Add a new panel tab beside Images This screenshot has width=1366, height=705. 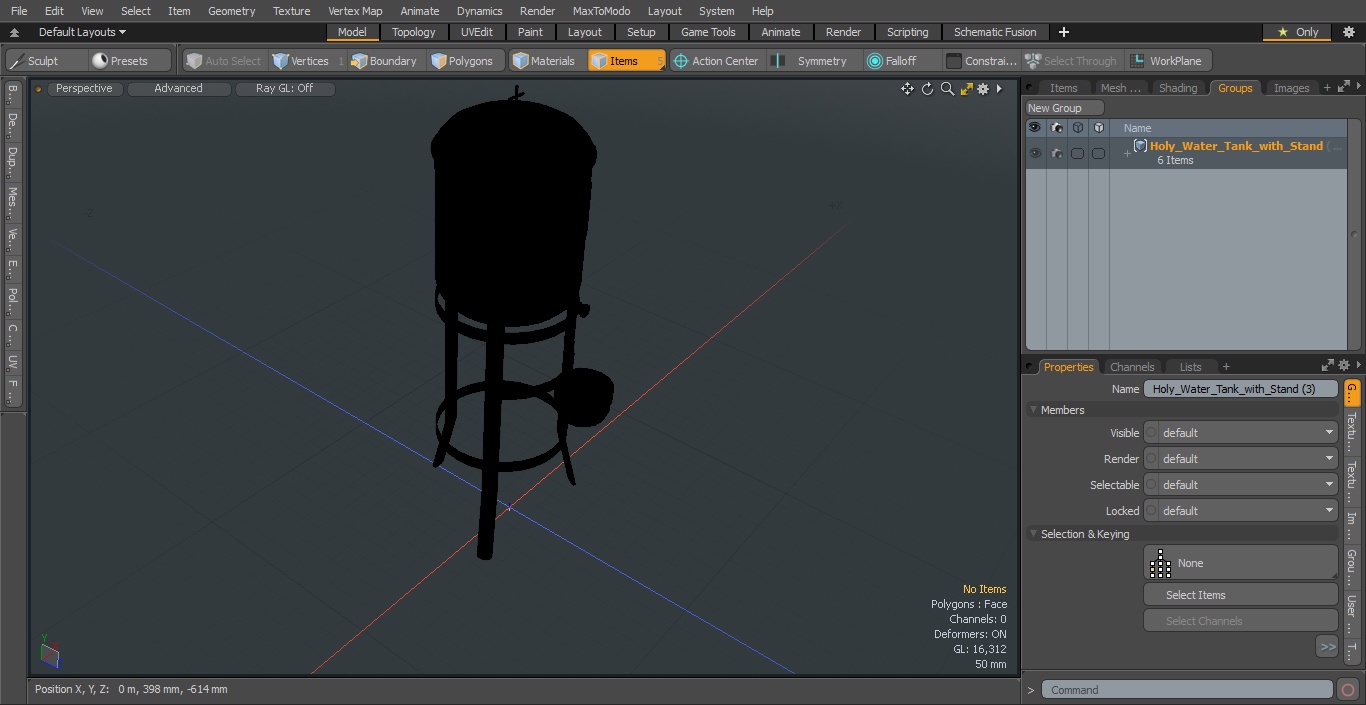(1327, 88)
